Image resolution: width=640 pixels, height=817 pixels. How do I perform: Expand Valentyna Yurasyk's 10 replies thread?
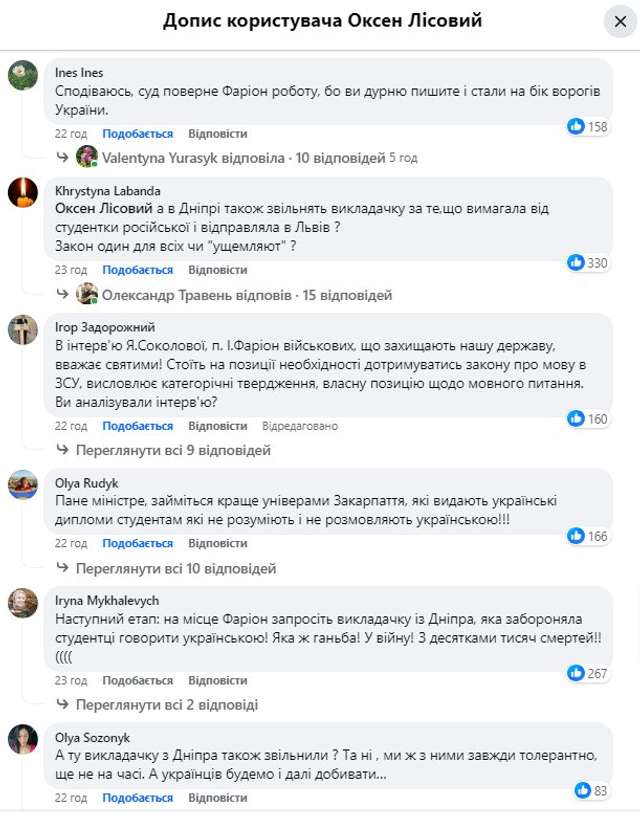point(230,158)
